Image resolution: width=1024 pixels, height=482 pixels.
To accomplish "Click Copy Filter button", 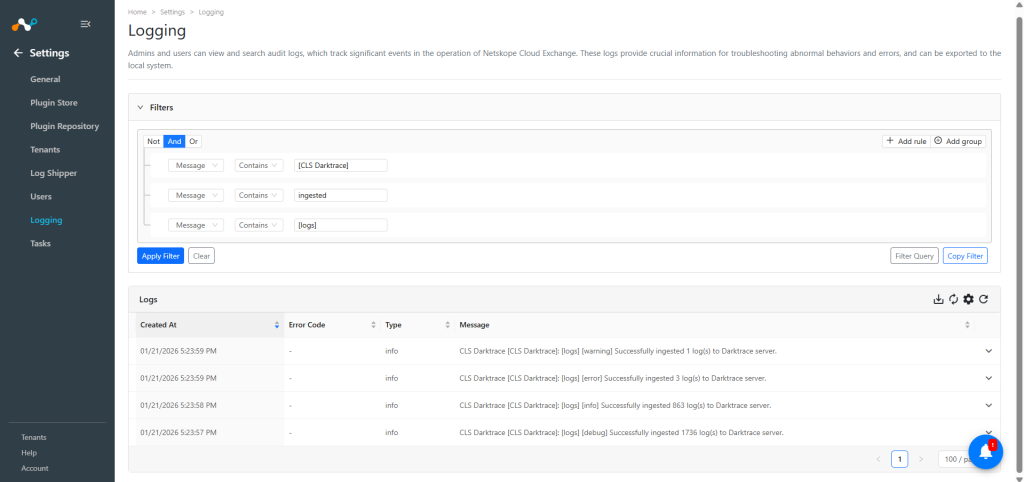I will click(x=965, y=256).
